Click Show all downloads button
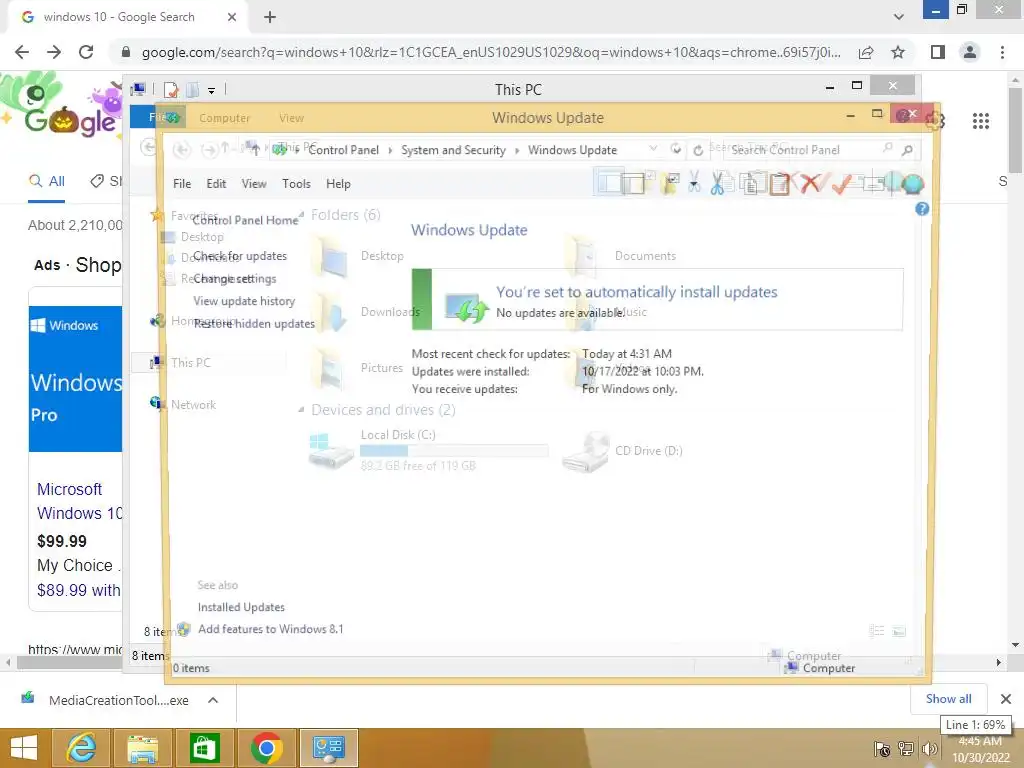The height and width of the screenshot is (768, 1024). [948, 699]
